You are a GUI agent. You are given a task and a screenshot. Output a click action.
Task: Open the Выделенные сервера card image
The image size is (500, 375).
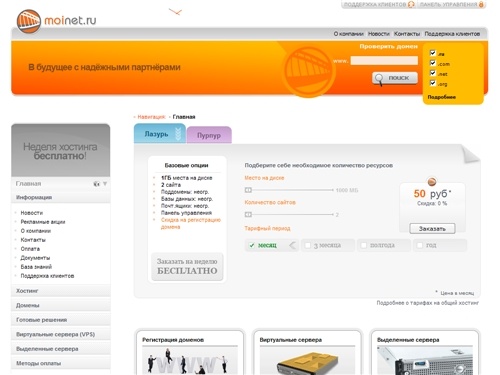point(425,360)
